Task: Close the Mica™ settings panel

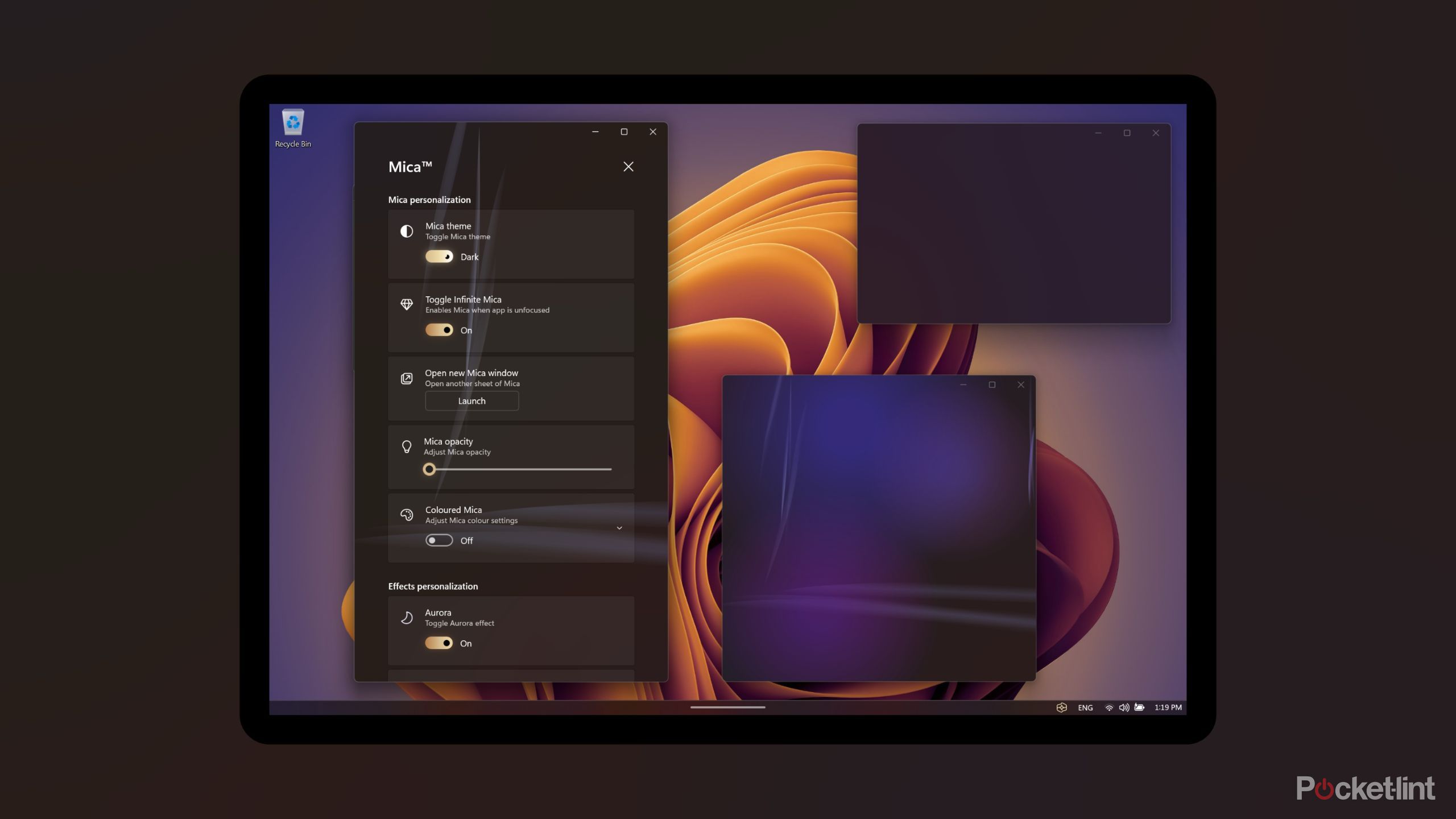Action: point(628,167)
